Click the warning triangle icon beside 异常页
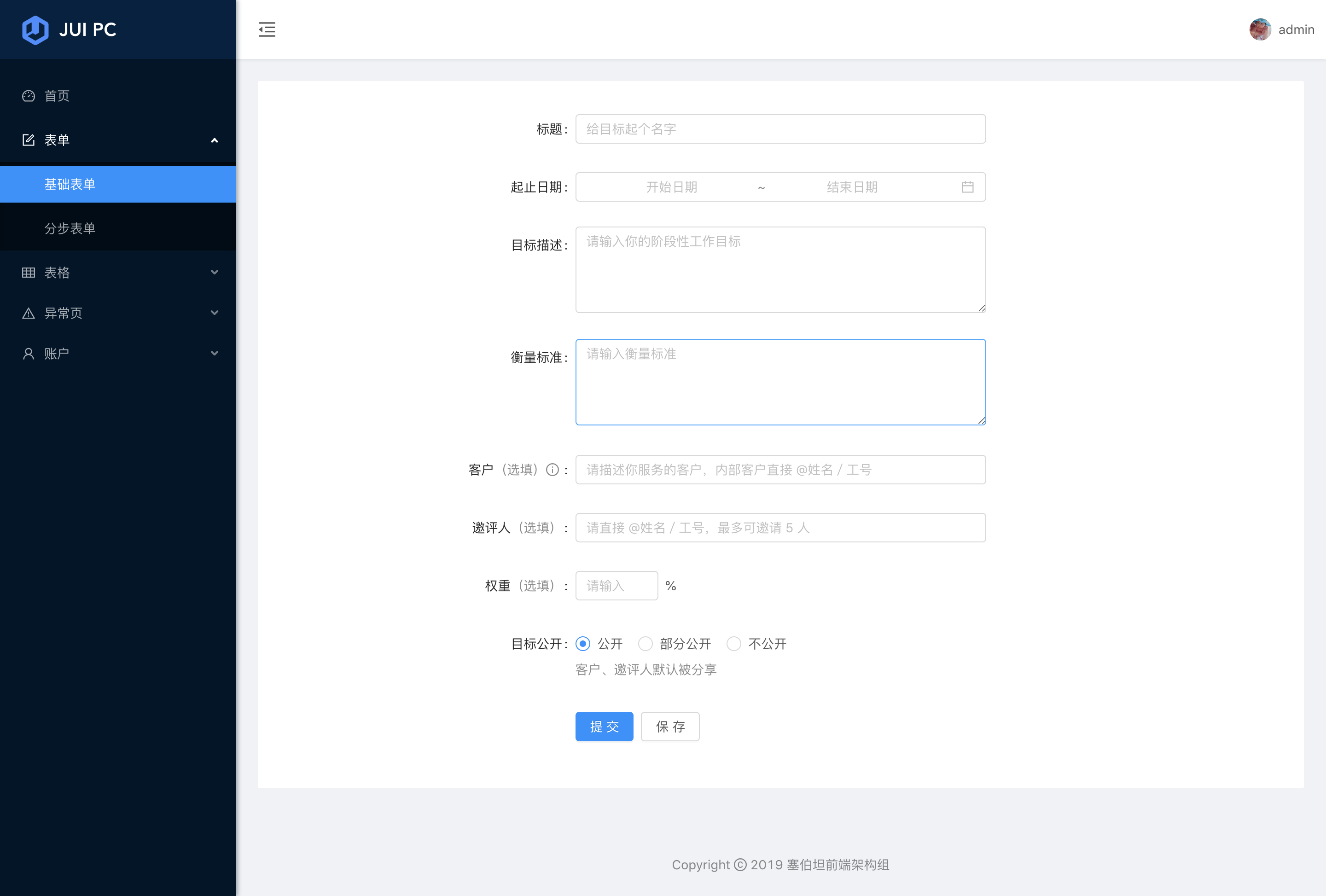Image resolution: width=1326 pixels, height=896 pixels. (29, 313)
